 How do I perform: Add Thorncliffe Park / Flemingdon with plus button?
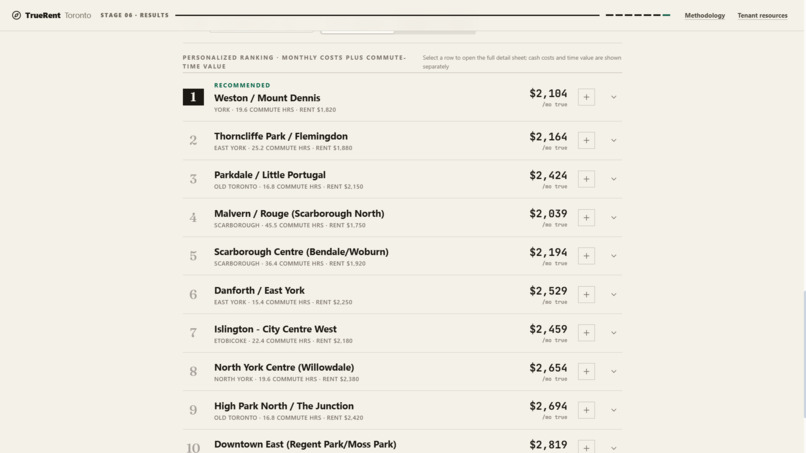coord(586,140)
